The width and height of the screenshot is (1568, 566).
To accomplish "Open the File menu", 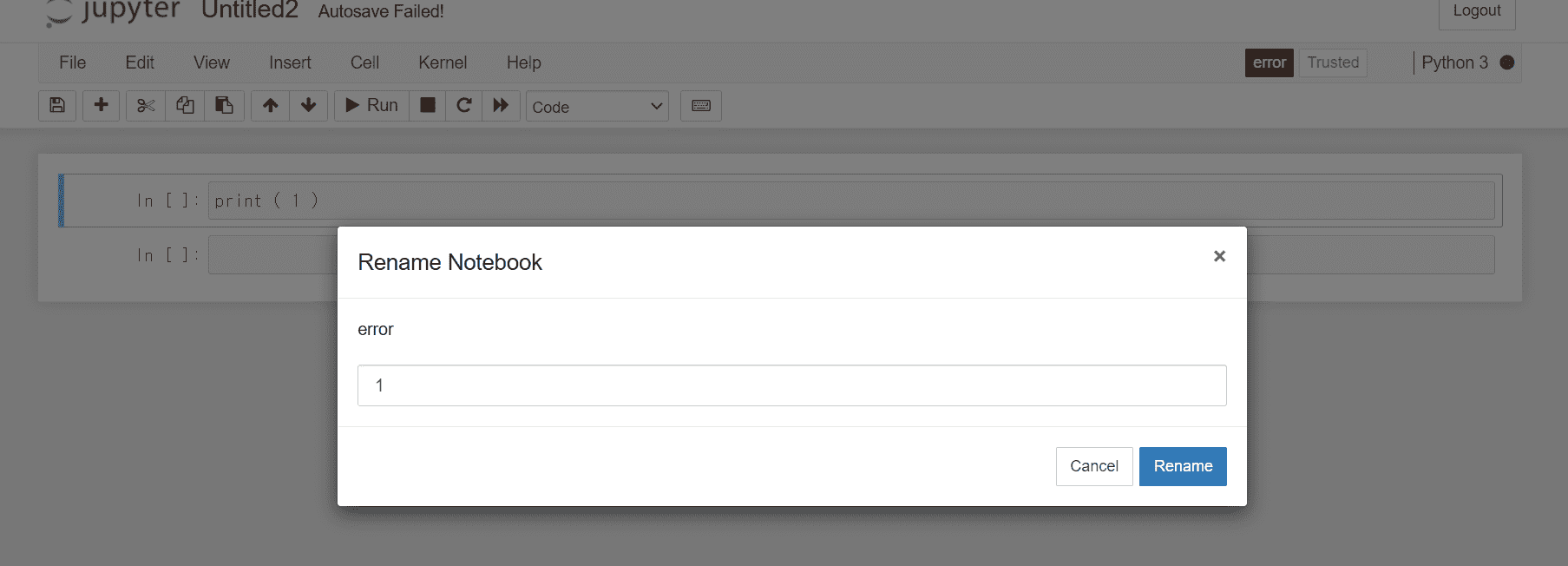I will pyautogui.click(x=72, y=63).
